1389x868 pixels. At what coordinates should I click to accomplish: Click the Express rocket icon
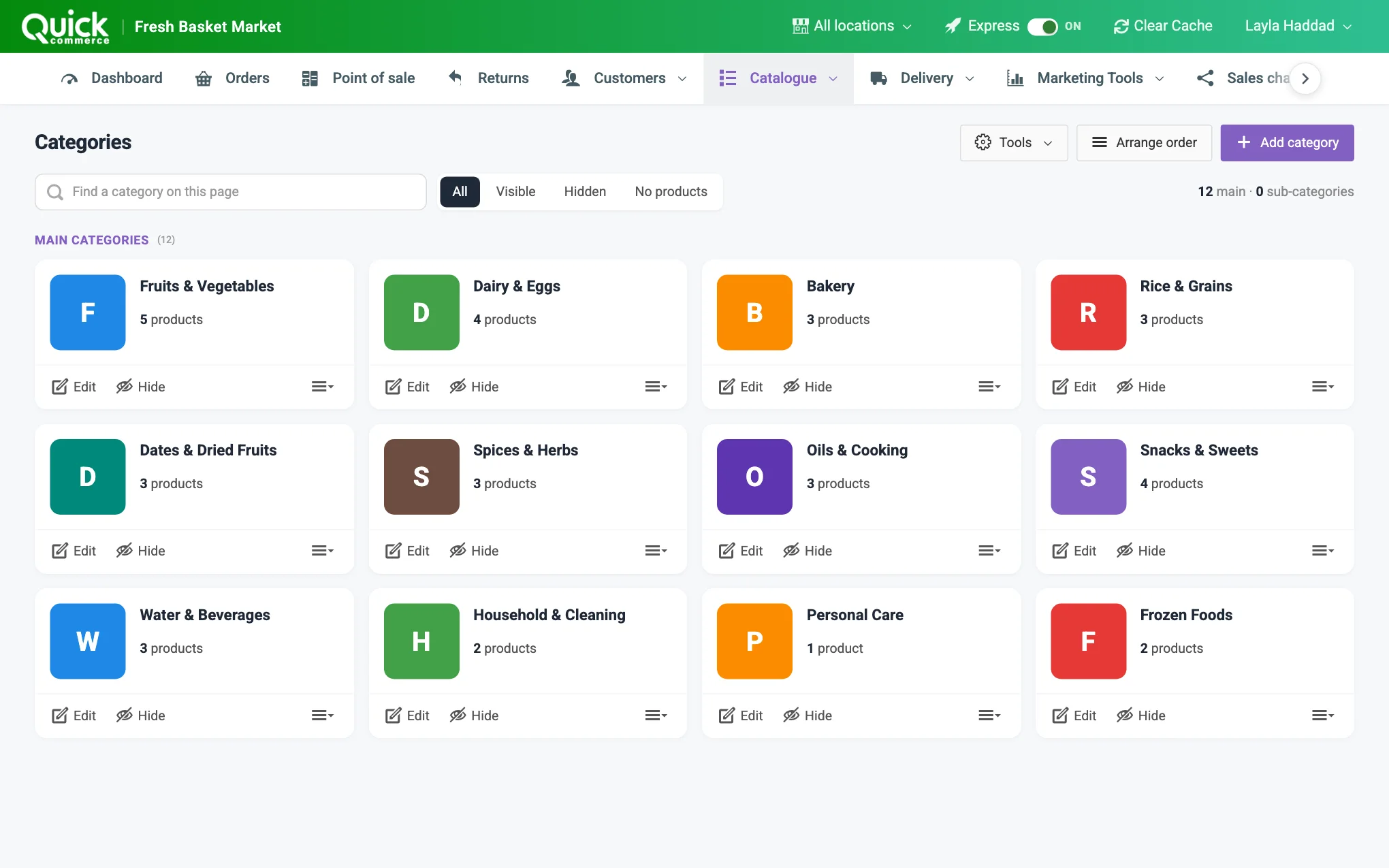point(953,26)
